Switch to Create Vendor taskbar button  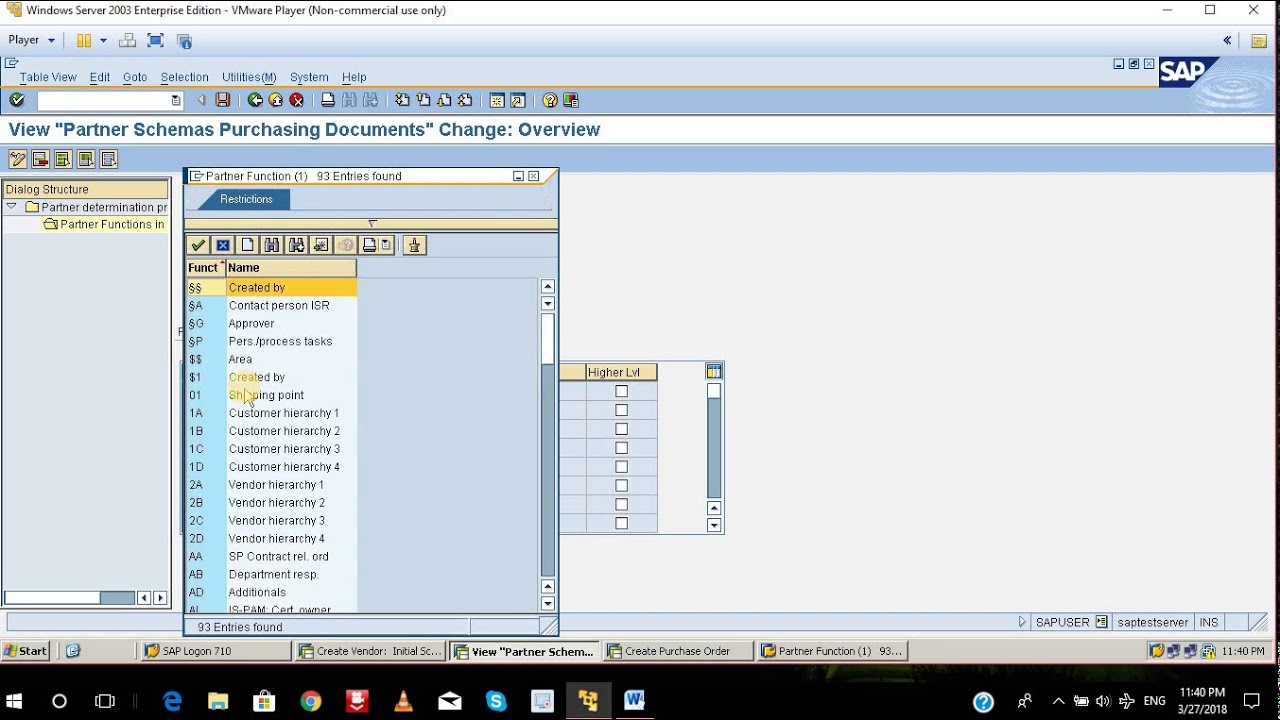[372, 651]
